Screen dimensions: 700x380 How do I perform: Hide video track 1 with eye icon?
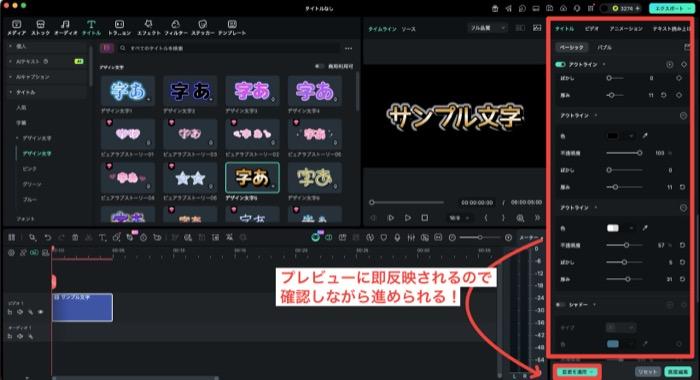click(x=41, y=312)
